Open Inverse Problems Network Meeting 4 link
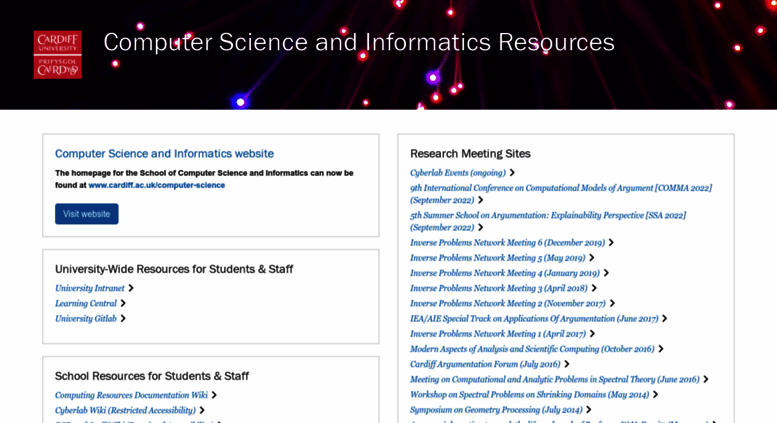The width and height of the screenshot is (777, 423). (505, 273)
